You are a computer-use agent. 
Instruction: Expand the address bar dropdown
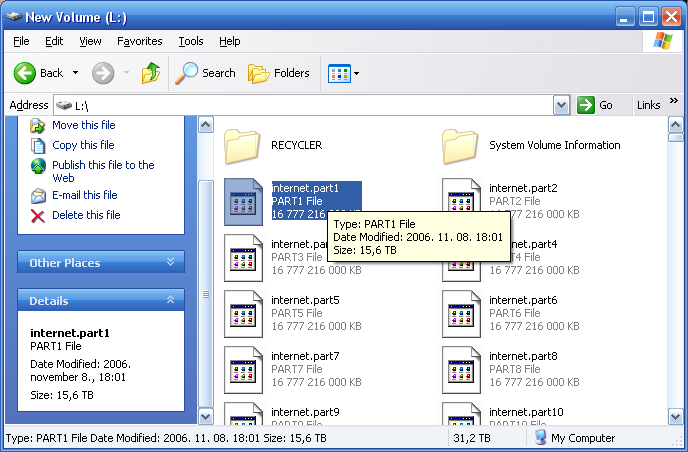(561, 105)
